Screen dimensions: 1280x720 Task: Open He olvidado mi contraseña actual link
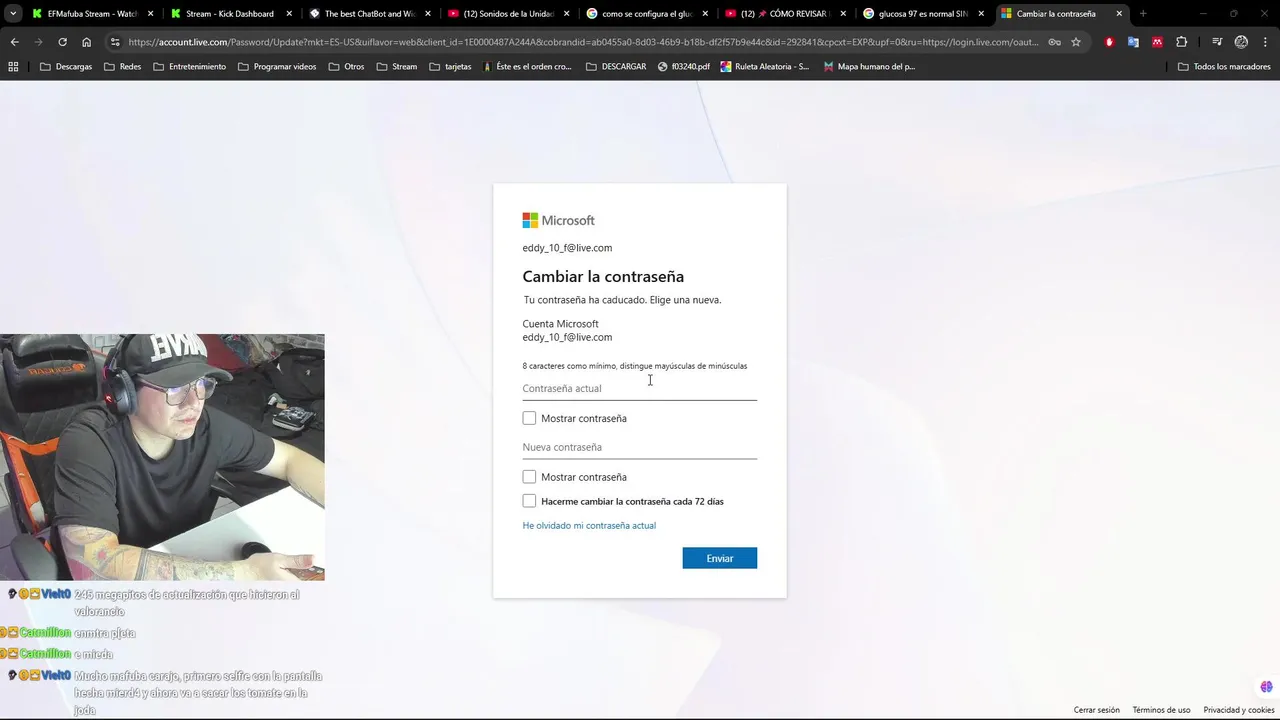click(589, 525)
